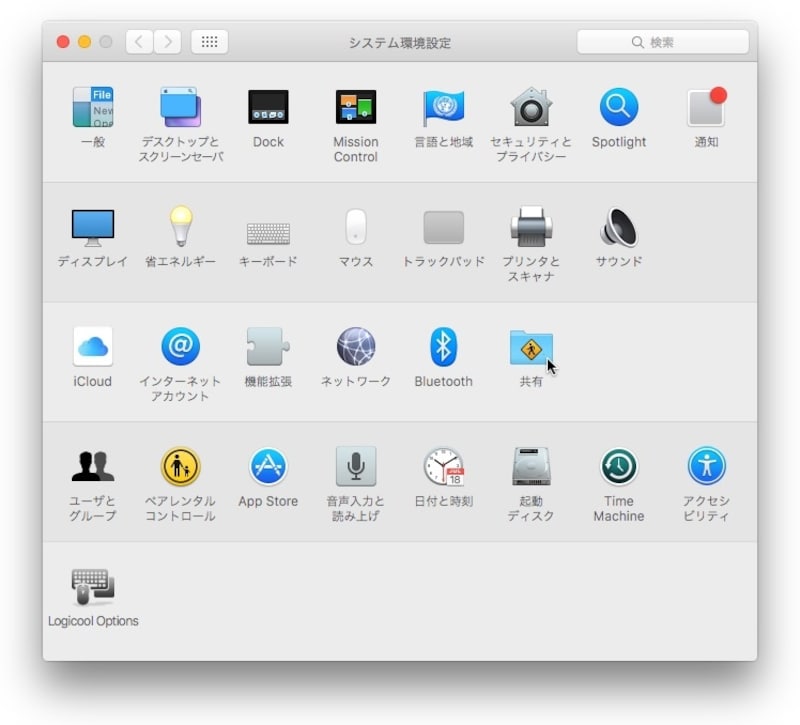This screenshot has height=725, width=800.
Task: Click the Mission Control icon
Action: coord(355,107)
